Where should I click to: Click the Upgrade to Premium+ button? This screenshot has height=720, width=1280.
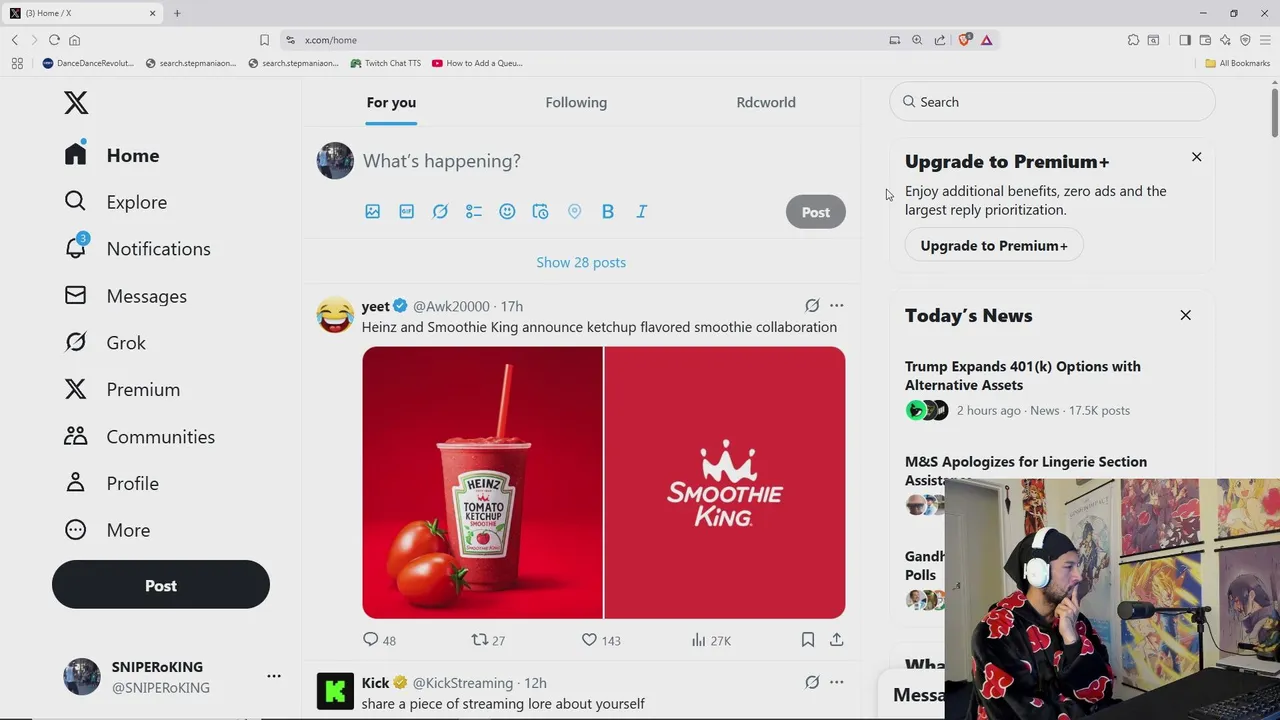coord(994,245)
